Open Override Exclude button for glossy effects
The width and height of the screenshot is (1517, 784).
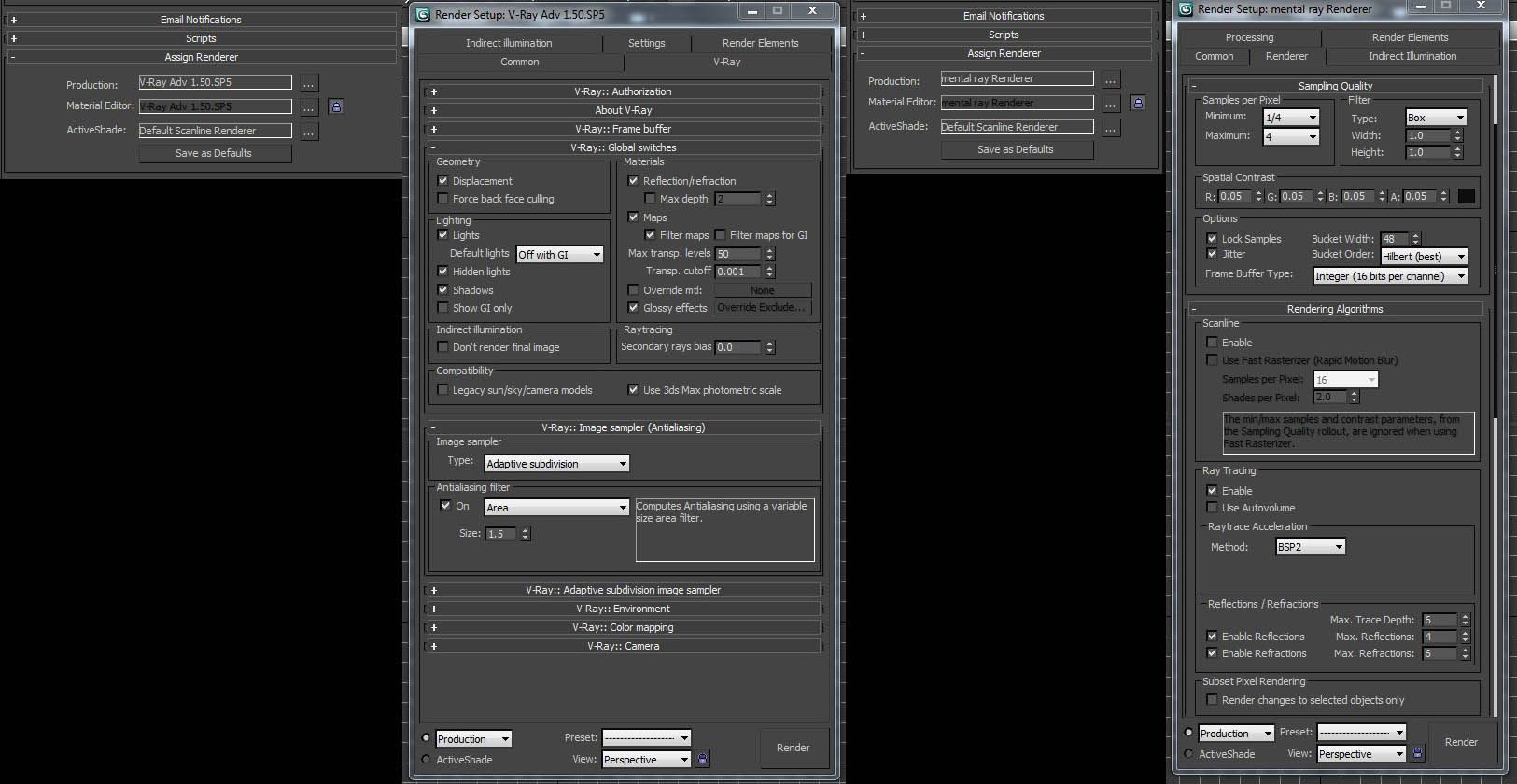click(763, 308)
